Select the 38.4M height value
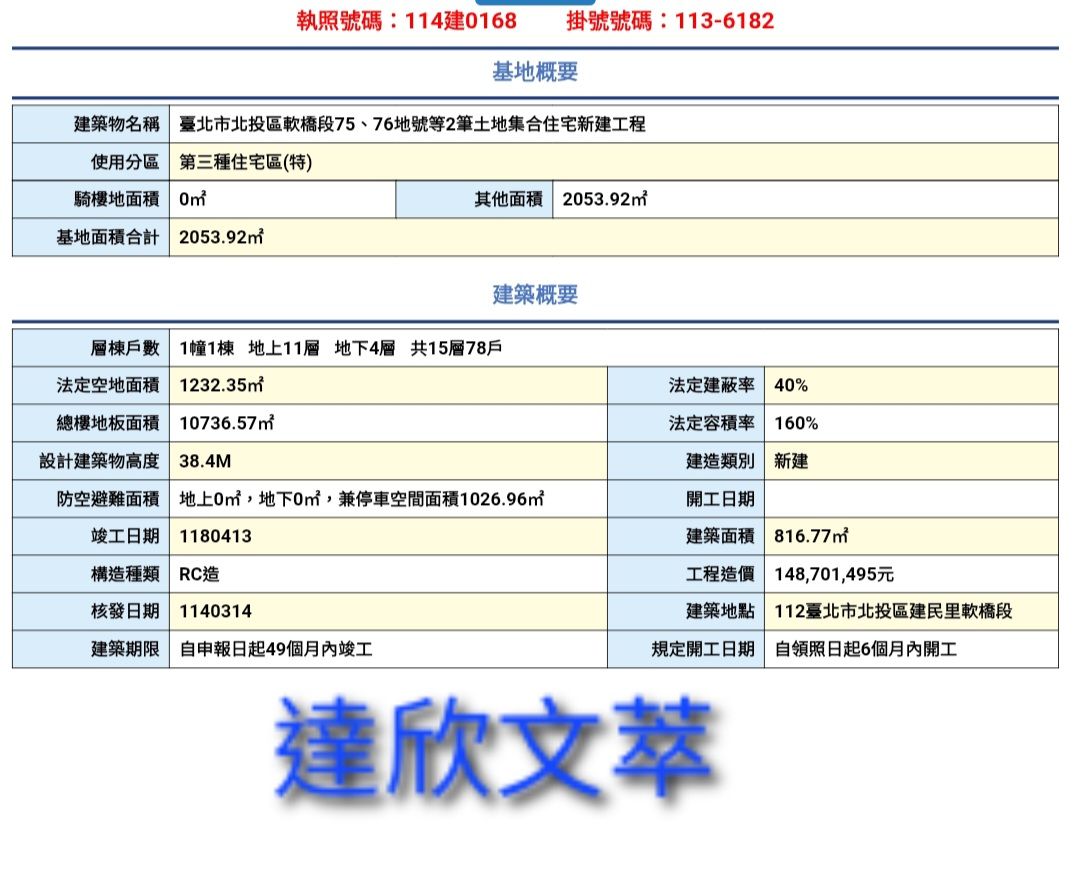The width and height of the screenshot is (1080, 884). (x=205, y=461)
